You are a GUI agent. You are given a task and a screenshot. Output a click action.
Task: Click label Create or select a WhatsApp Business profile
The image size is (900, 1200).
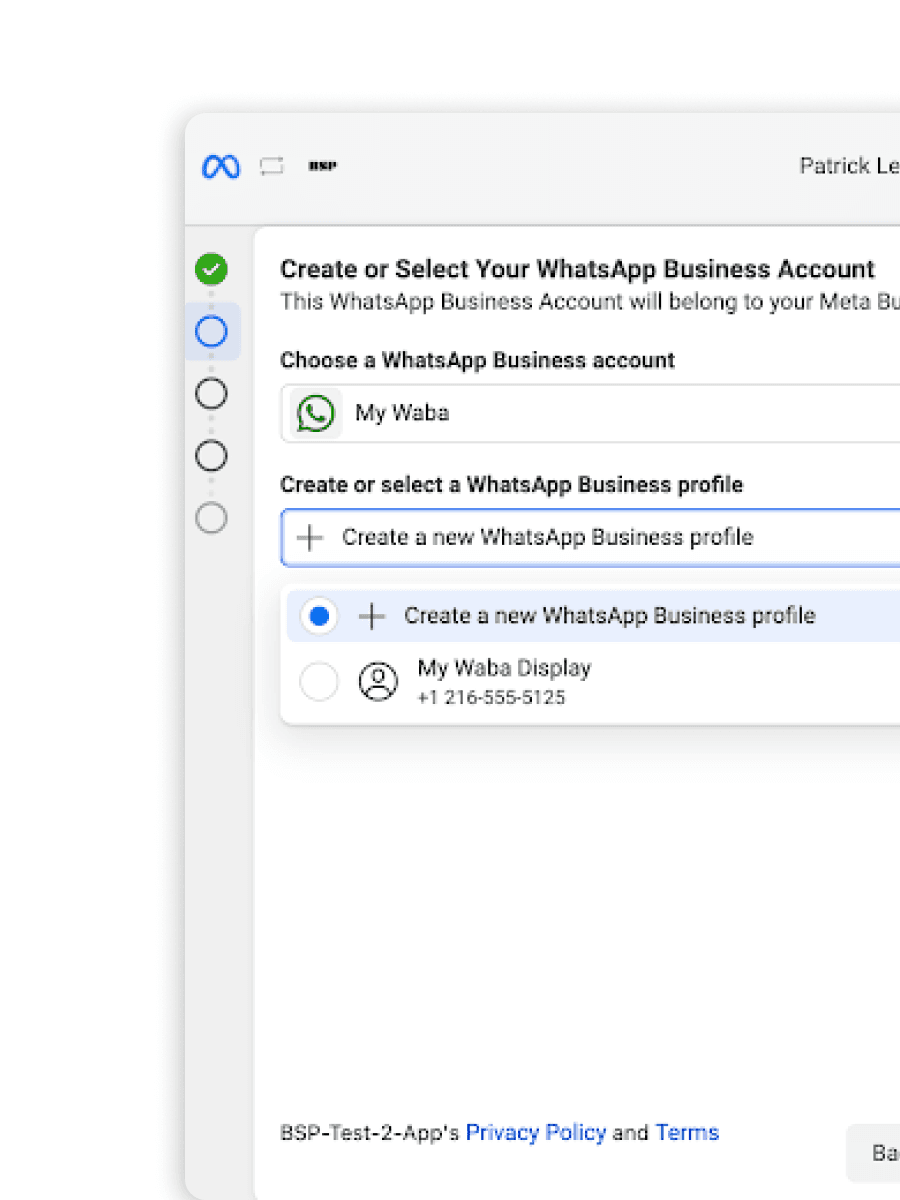pyautogui.click(x=511, y=485)
